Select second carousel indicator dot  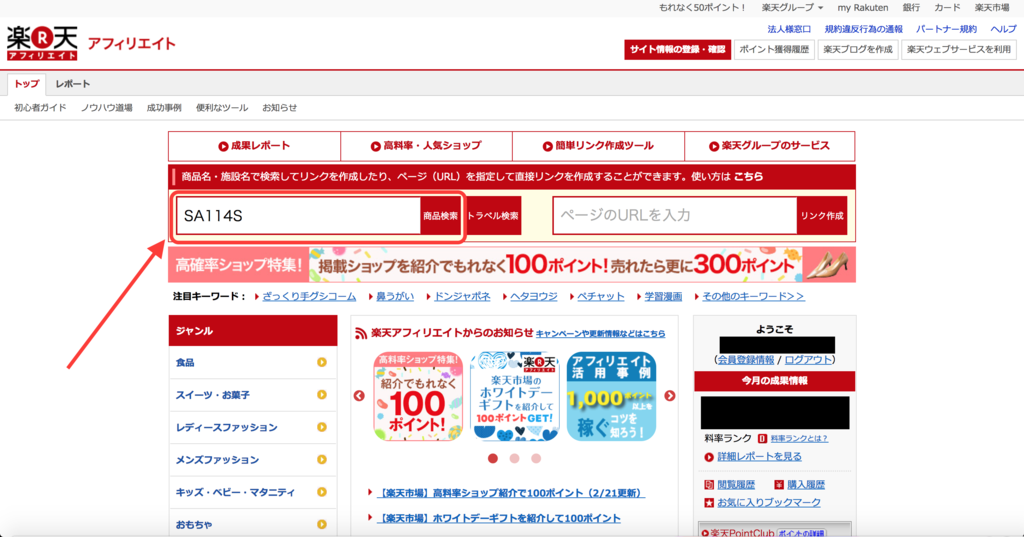(x=515, y=459)
